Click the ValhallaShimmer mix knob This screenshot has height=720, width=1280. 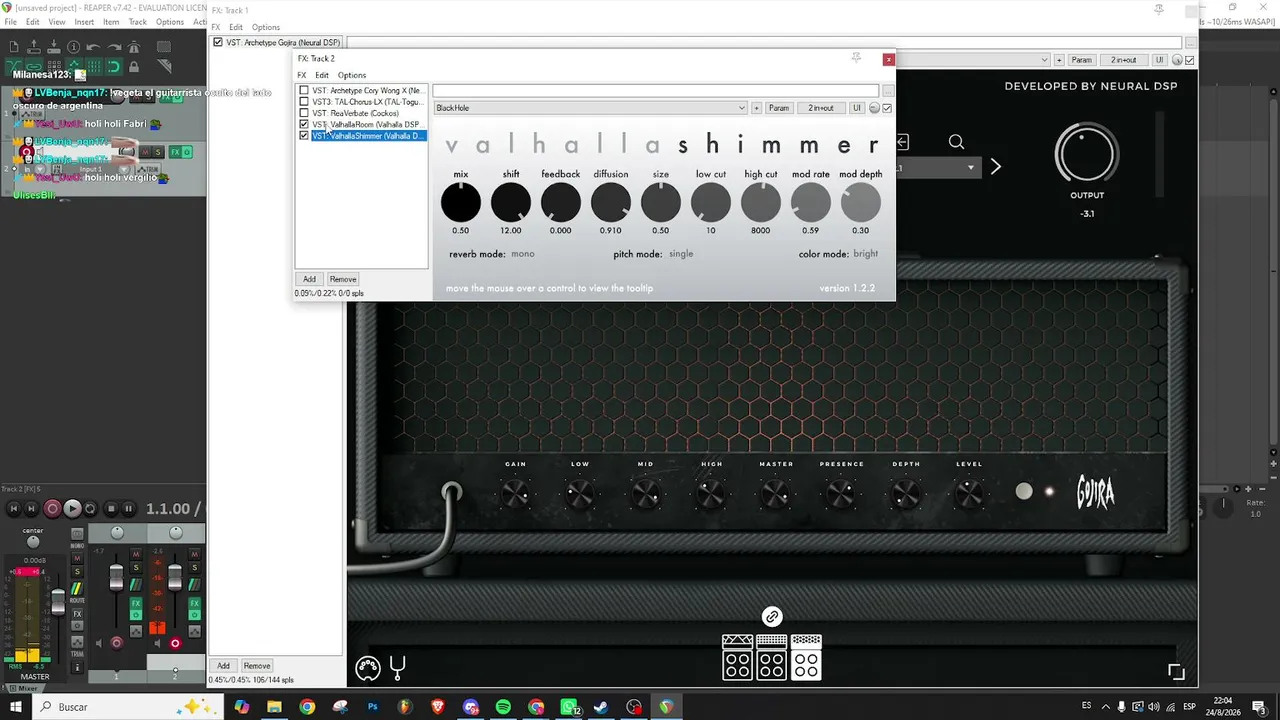pyautogui.click(x=461, y=203)
